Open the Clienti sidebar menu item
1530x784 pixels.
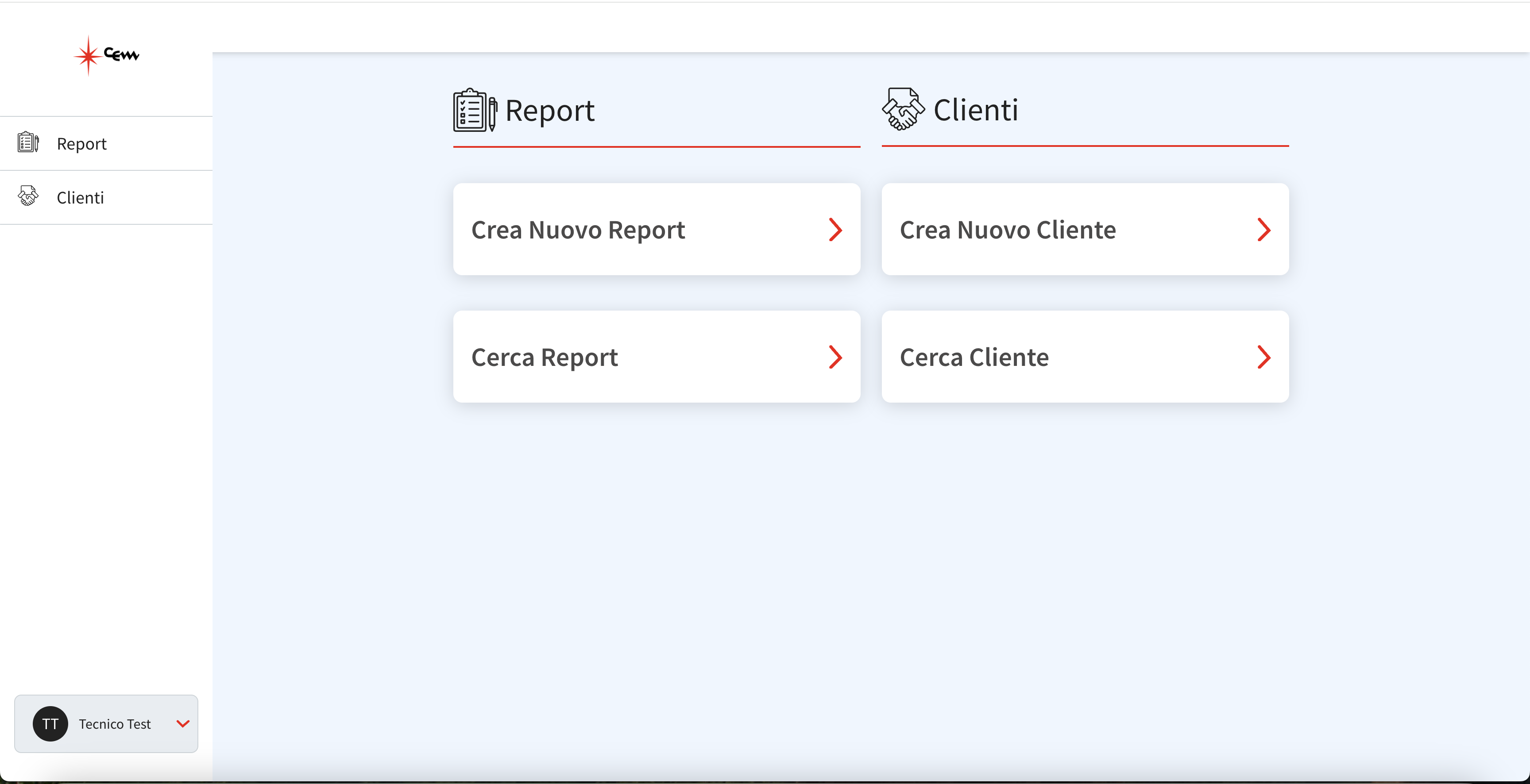pyautogui.click(x=106, y=198)
